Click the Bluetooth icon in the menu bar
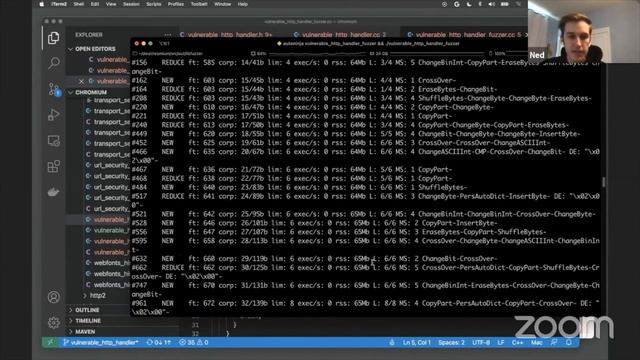640x360 pixels. [480, 4]
